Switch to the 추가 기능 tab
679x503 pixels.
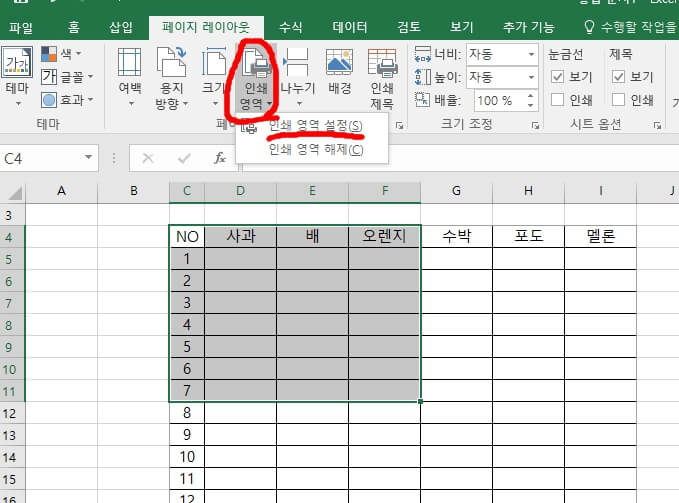(528, 28)
